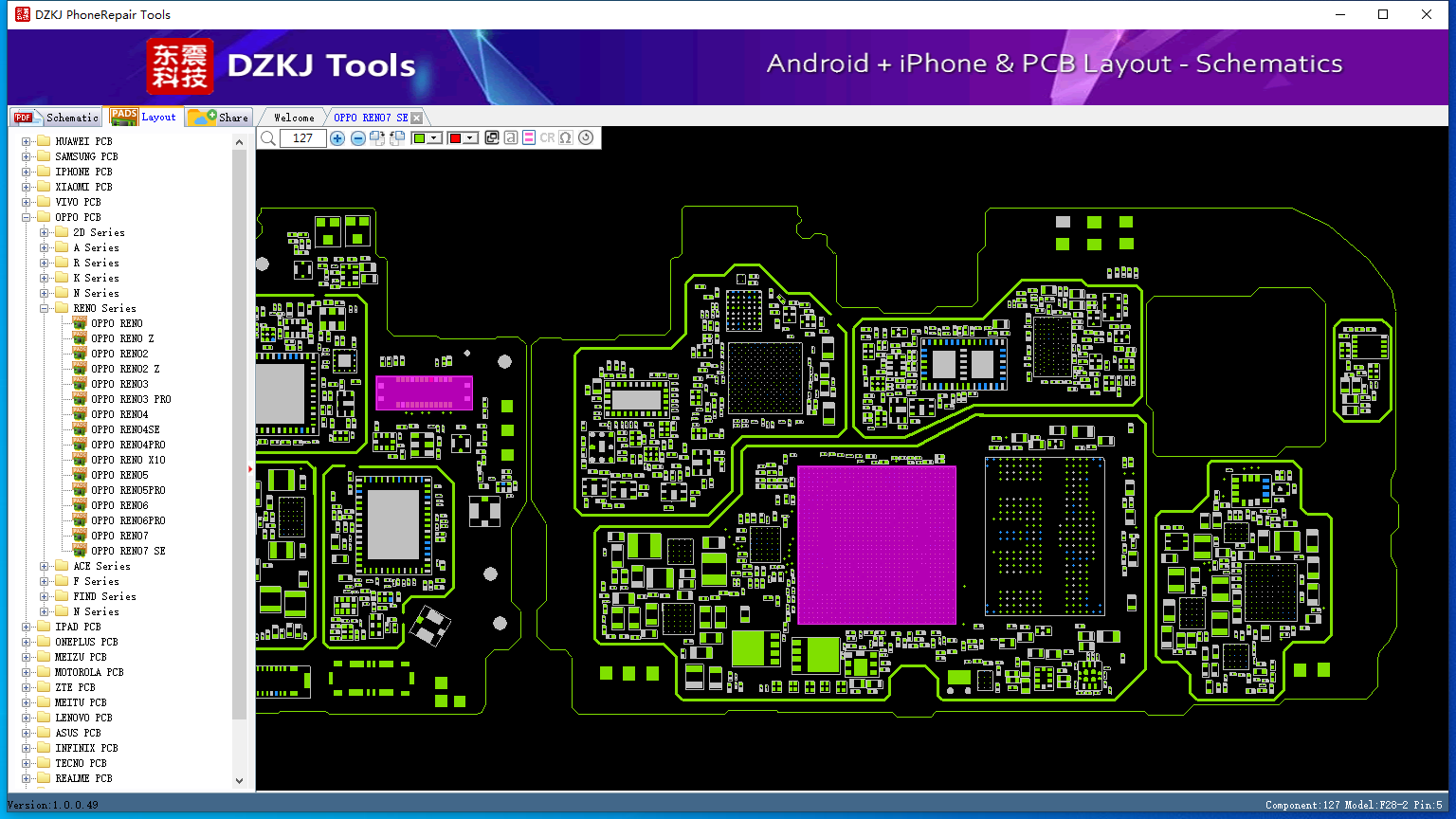Toggle the letter 'a' label icon
The width and height of the screenshot is (1456, 819).
pyautogui.click(x=511, y=138)
